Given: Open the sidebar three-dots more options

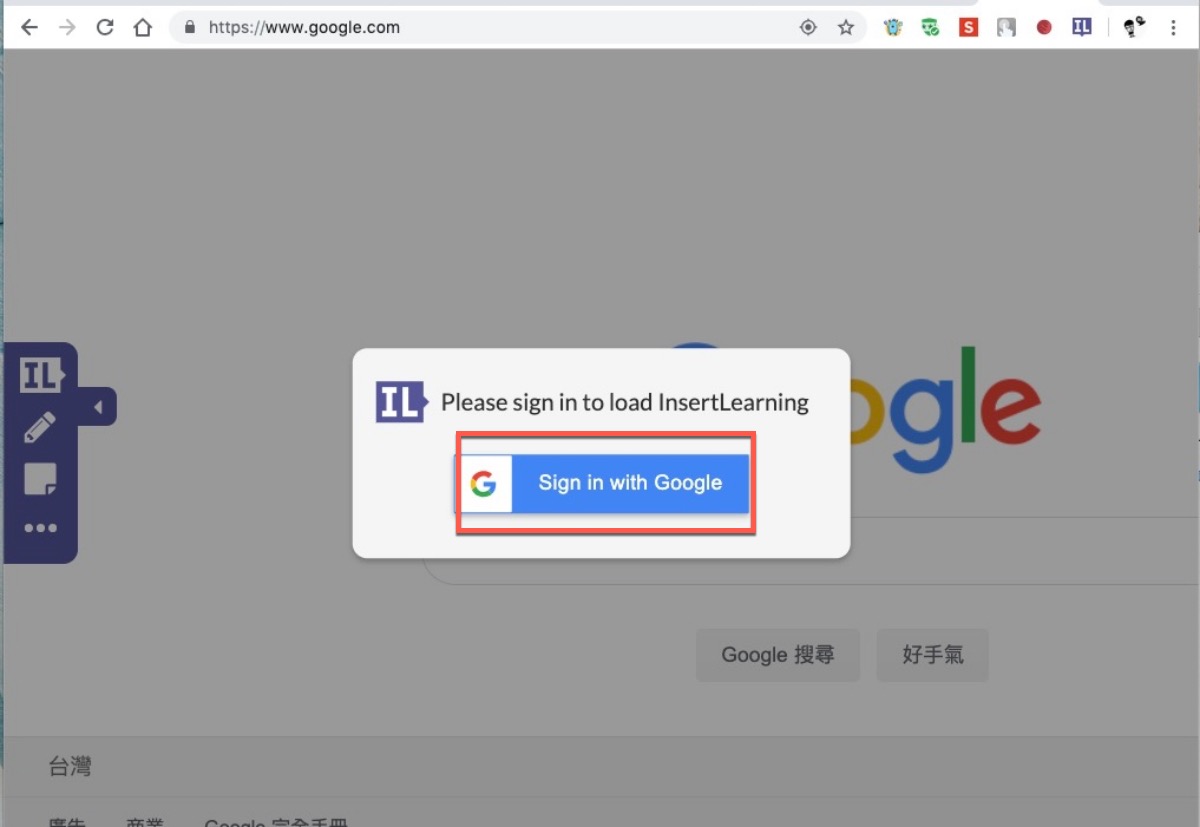Looking at the screenshot, I should [40, 528].
